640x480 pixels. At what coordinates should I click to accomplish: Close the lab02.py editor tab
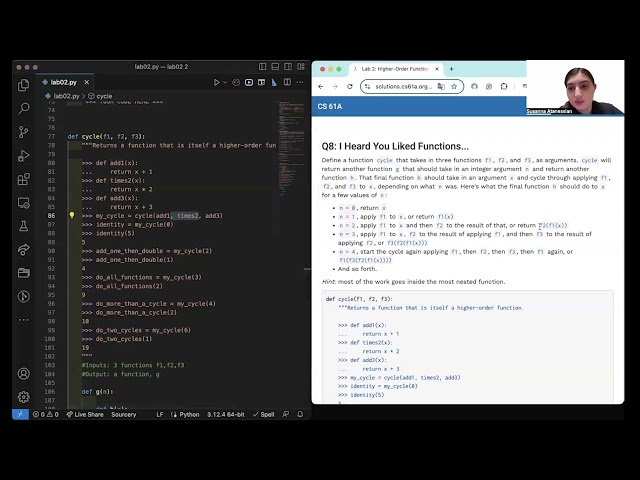(x=87, y=82)
